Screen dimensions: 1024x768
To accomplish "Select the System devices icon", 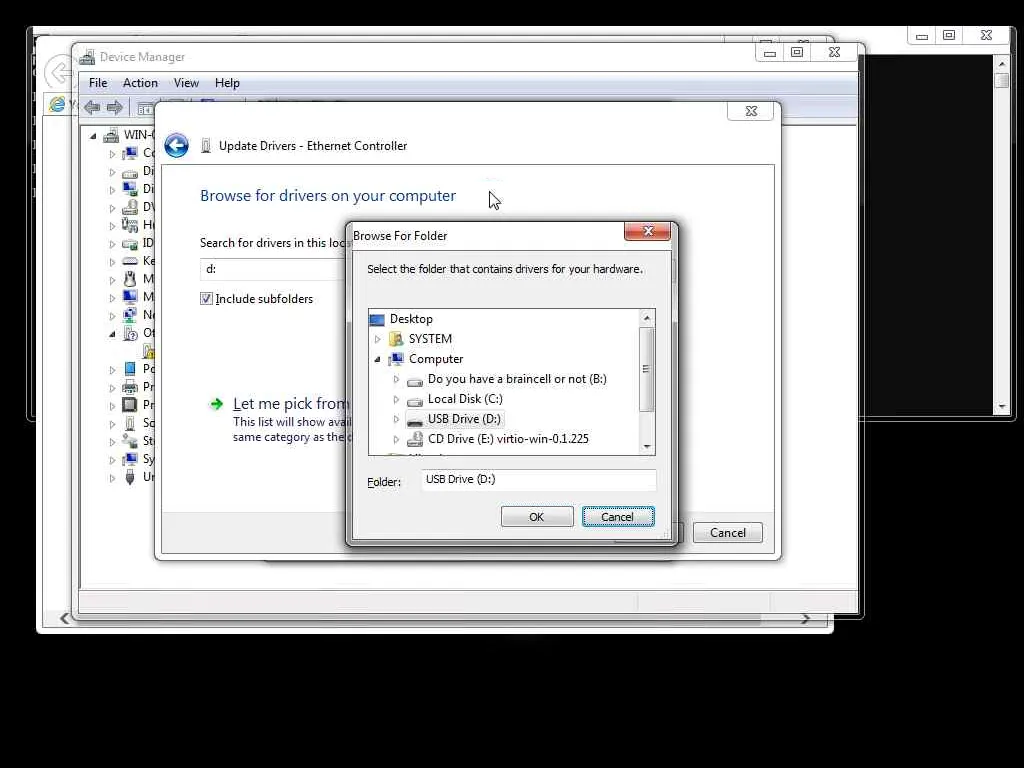I will point(130,459).
